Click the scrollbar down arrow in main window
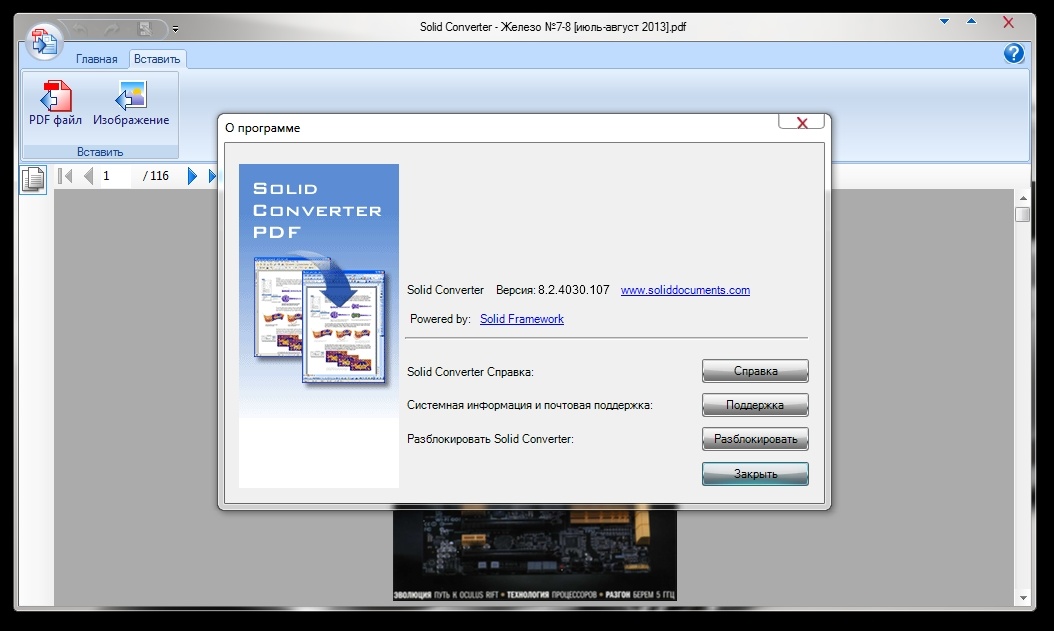Image resolution: width=1054 pixels, height=631 pixels. [x=1023, y=597]
